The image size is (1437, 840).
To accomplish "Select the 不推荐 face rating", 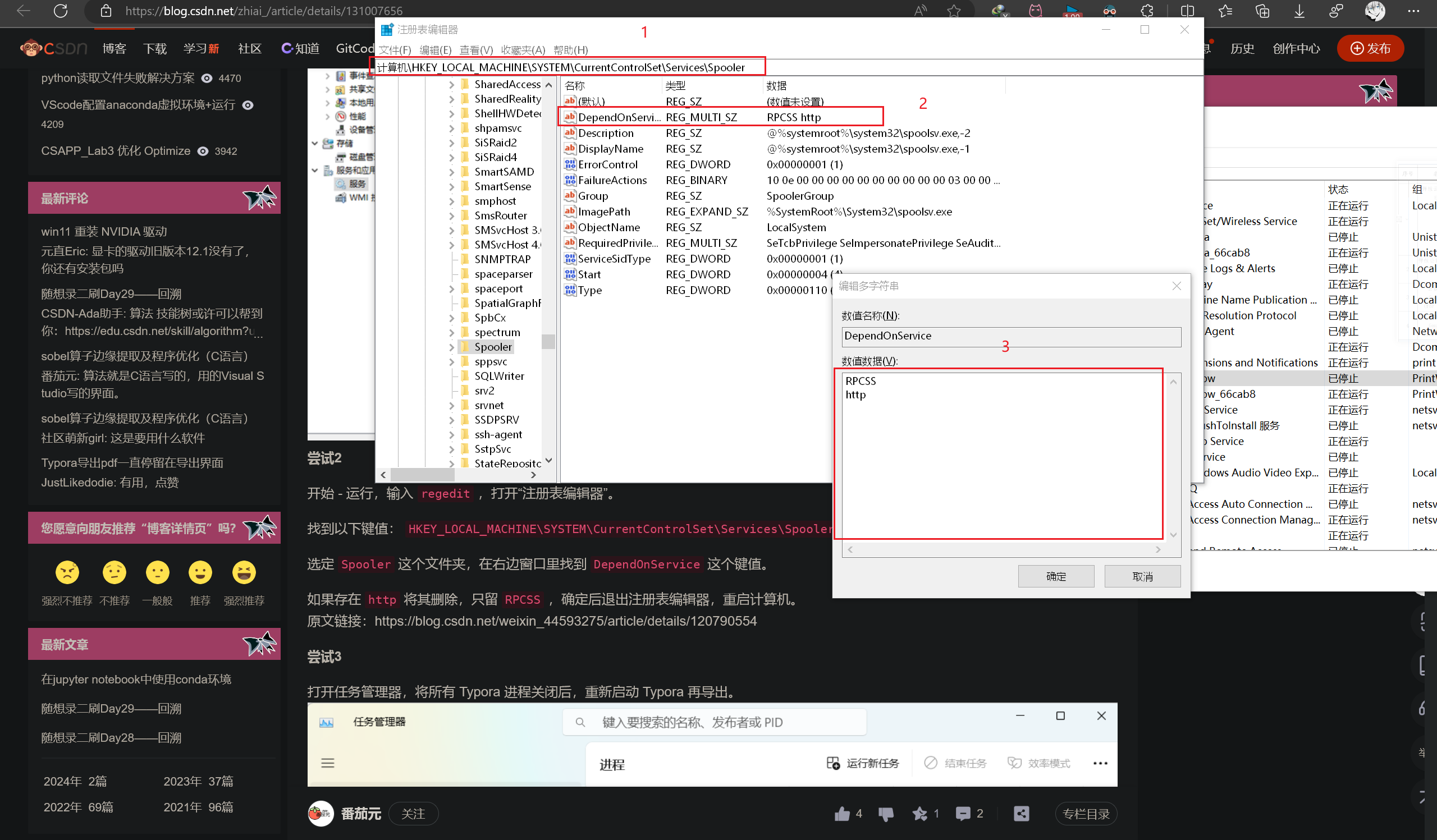I will [x=114, y=572].
